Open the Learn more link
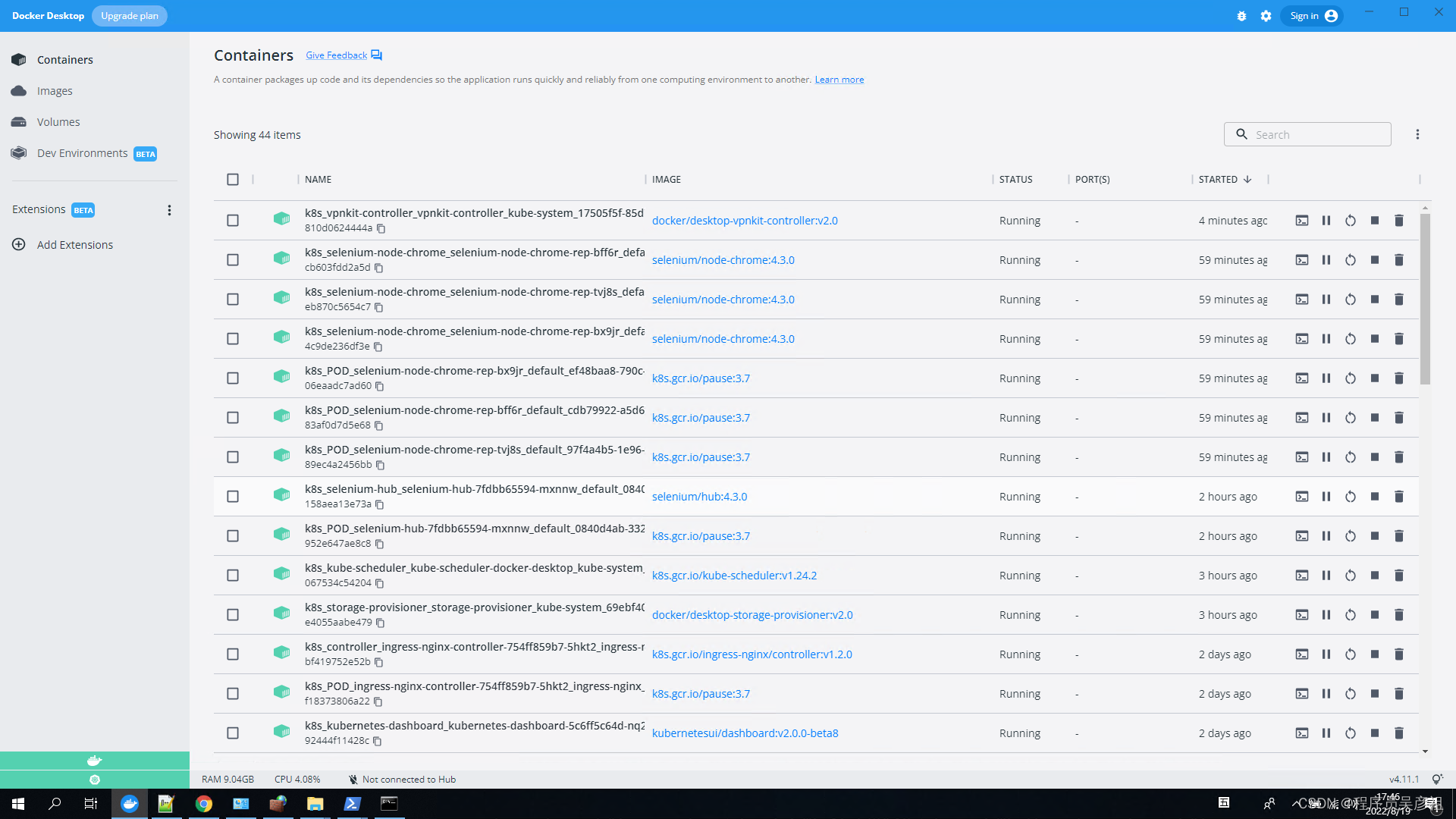Screen dimensions: 1456x819 839,80
